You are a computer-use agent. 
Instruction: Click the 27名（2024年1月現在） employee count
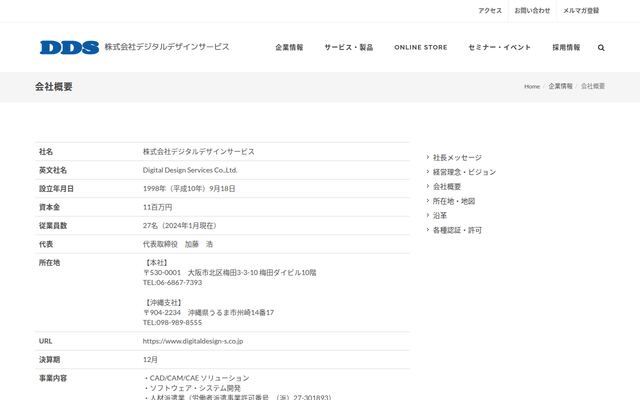(181, 225)
